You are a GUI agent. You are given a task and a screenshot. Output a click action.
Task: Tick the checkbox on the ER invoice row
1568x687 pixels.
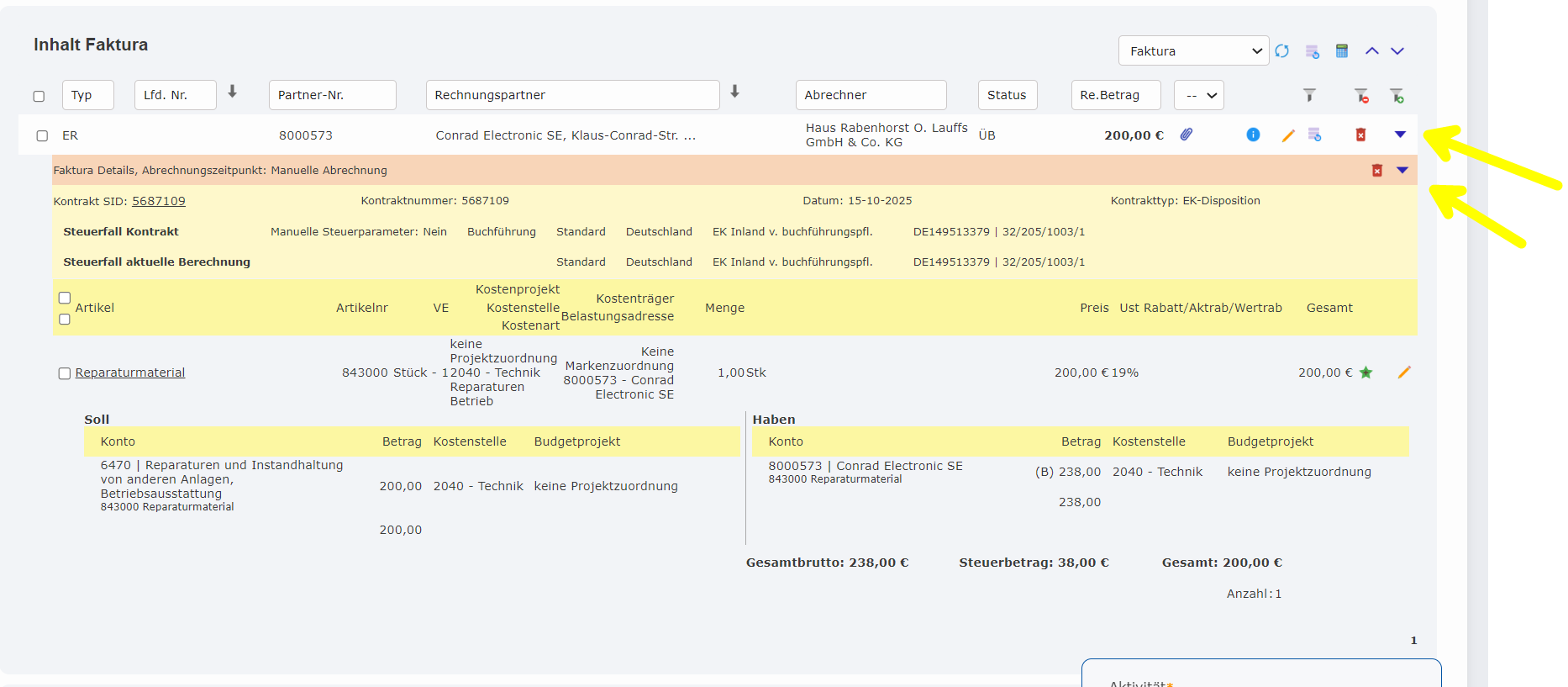coord(42,135)
